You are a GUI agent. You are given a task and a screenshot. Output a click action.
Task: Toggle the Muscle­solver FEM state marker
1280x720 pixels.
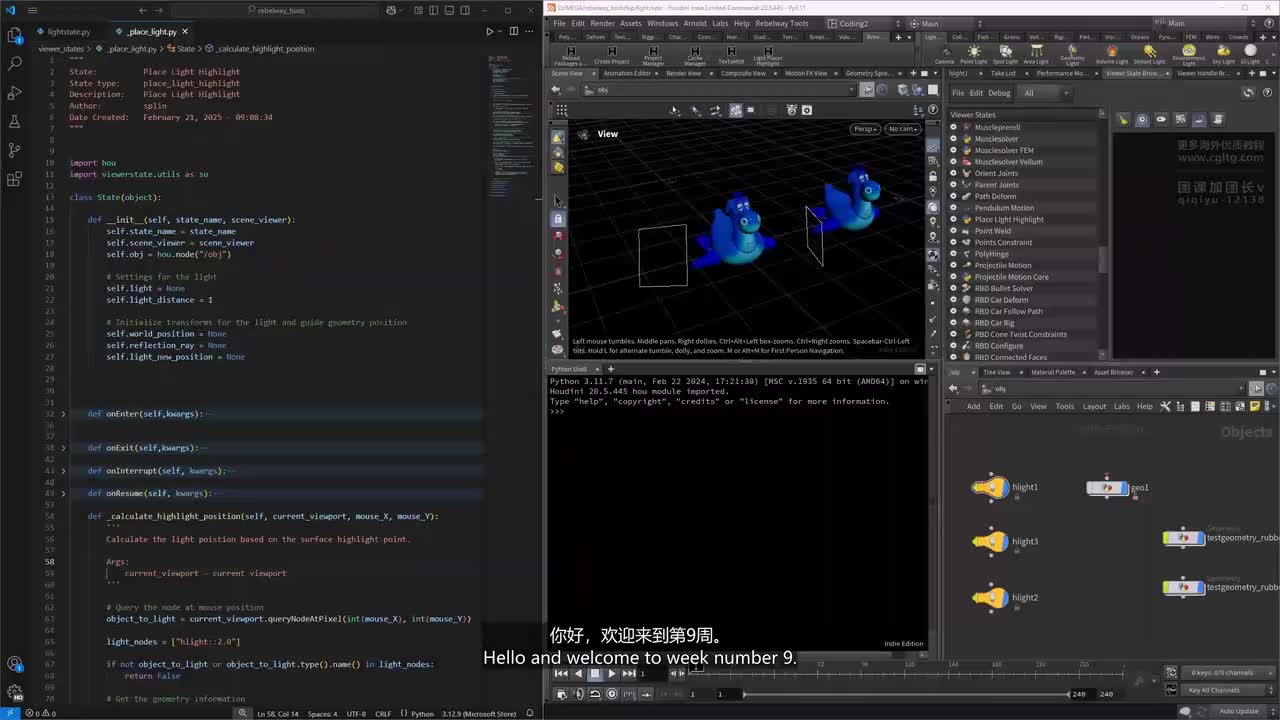point(953,150)
